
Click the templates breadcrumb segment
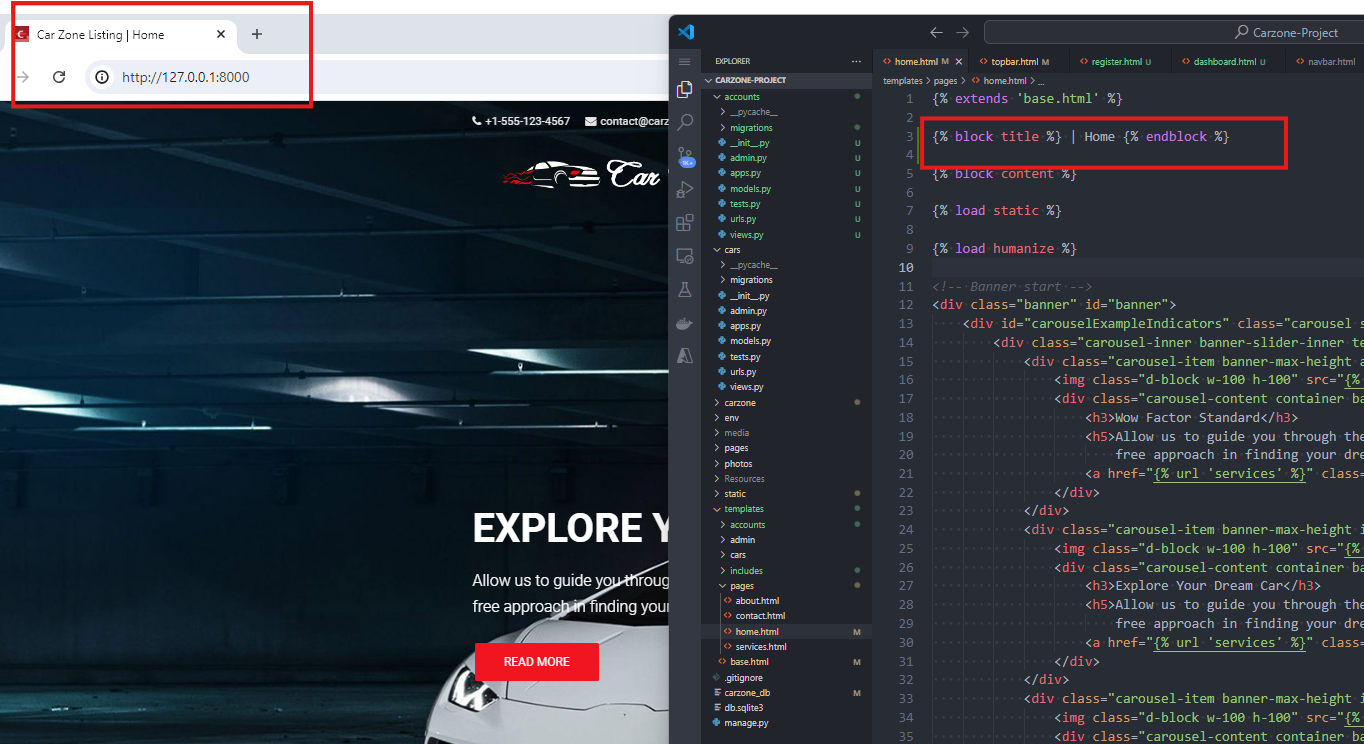click(902, 81)
